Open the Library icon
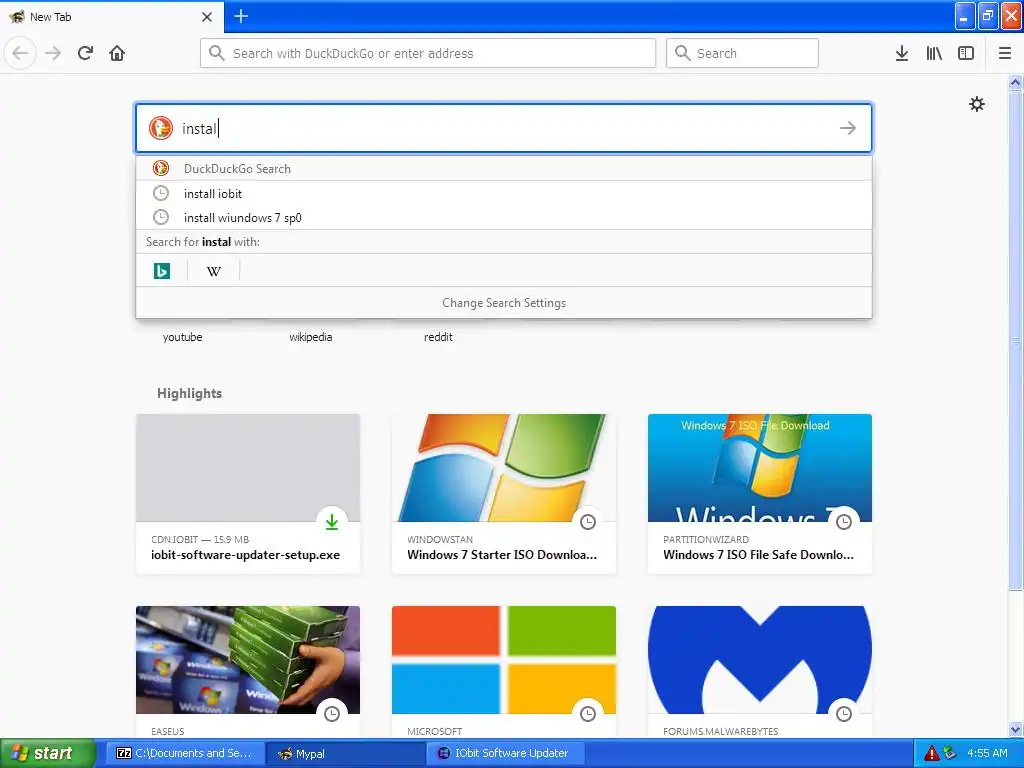The height and width of the screenshot is (768, 1024). click(934, 53)
